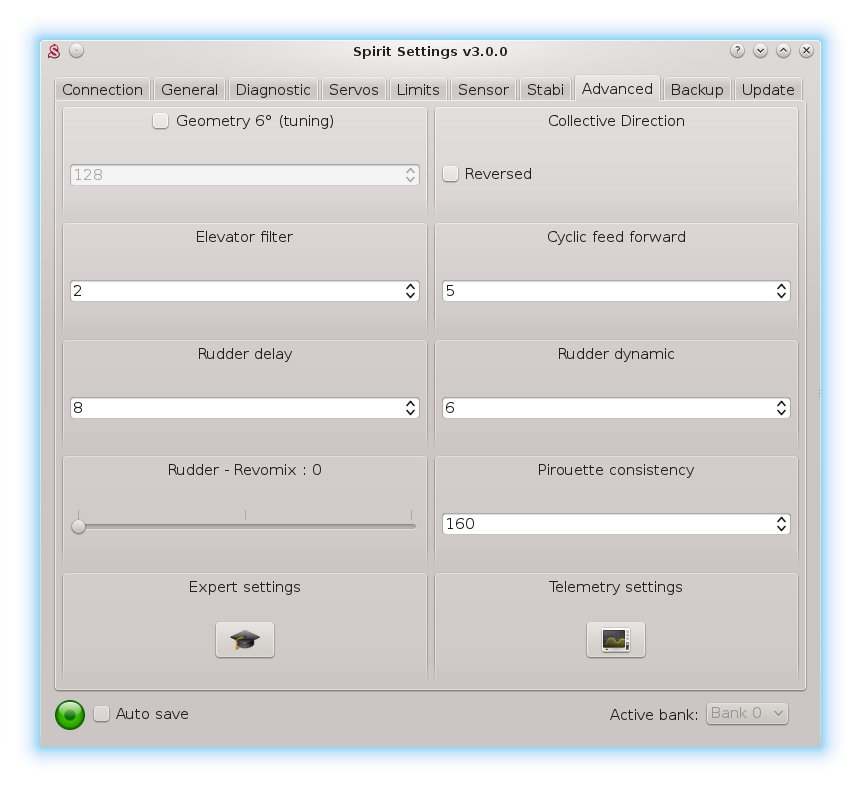Click the Rudder Revomix slider handle

tap(79, 526)
